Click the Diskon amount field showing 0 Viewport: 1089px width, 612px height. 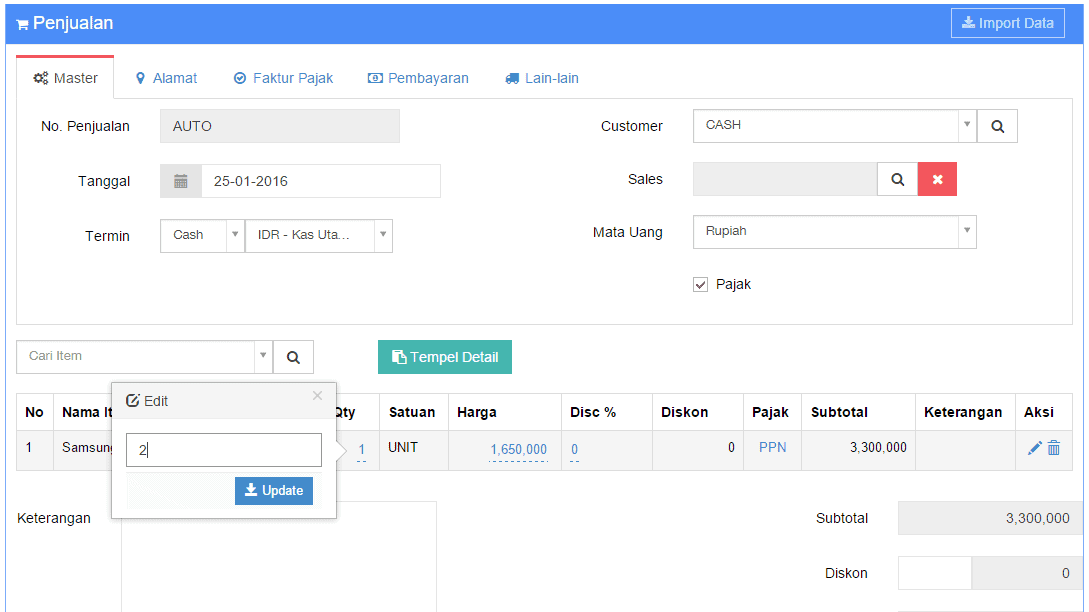(1028, 573)
